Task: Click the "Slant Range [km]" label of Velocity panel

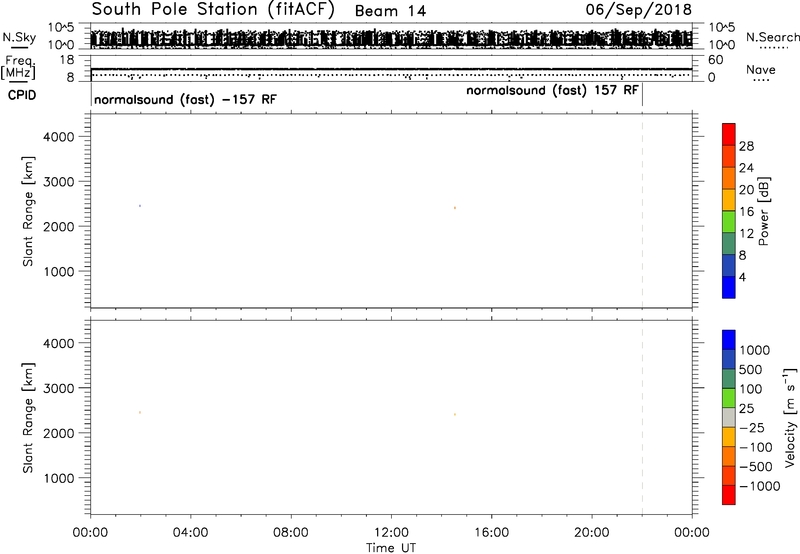Action: tap(28, 418)
